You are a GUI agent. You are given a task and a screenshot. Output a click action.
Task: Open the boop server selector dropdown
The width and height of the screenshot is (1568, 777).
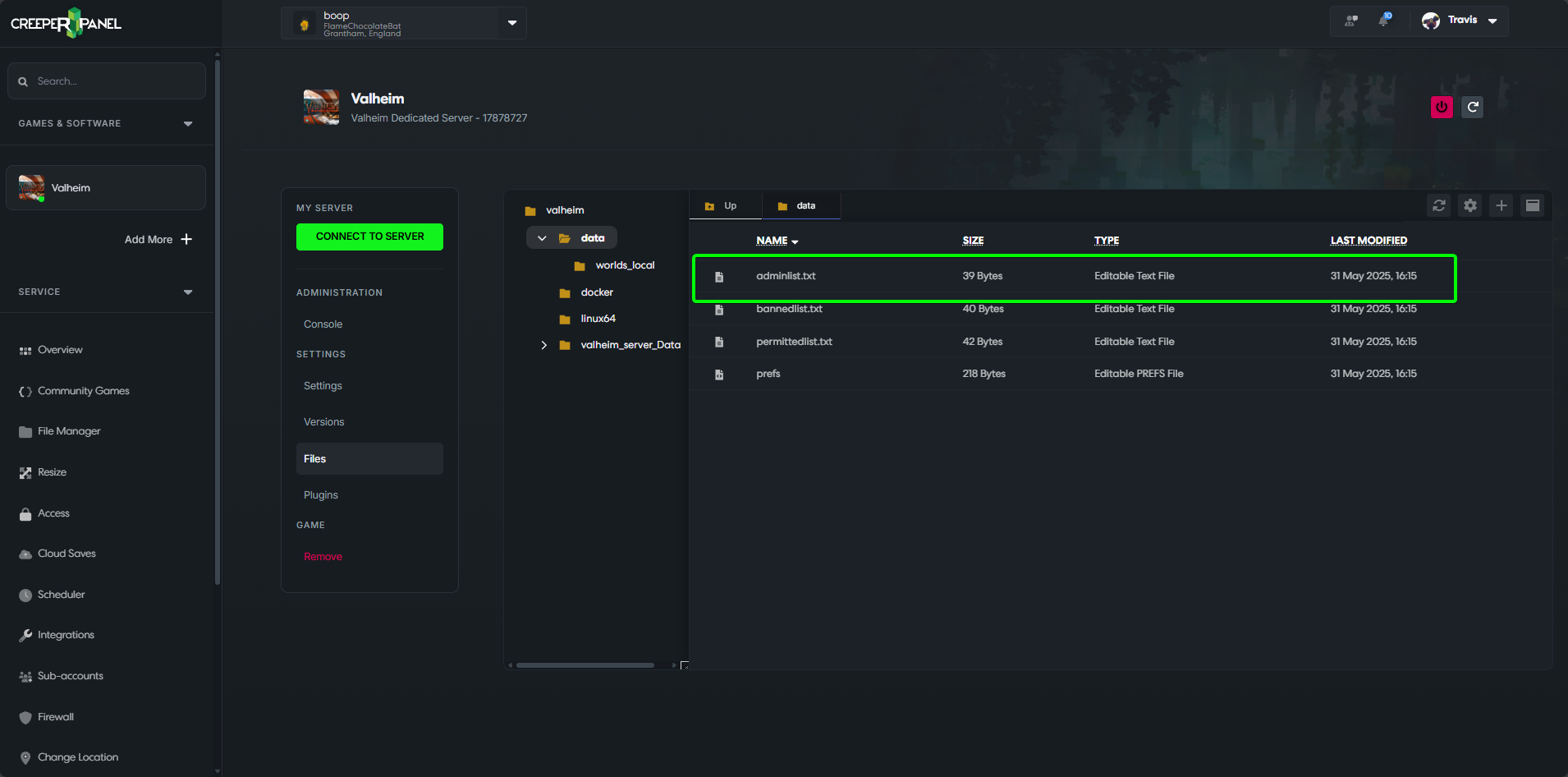pos(511,23)
